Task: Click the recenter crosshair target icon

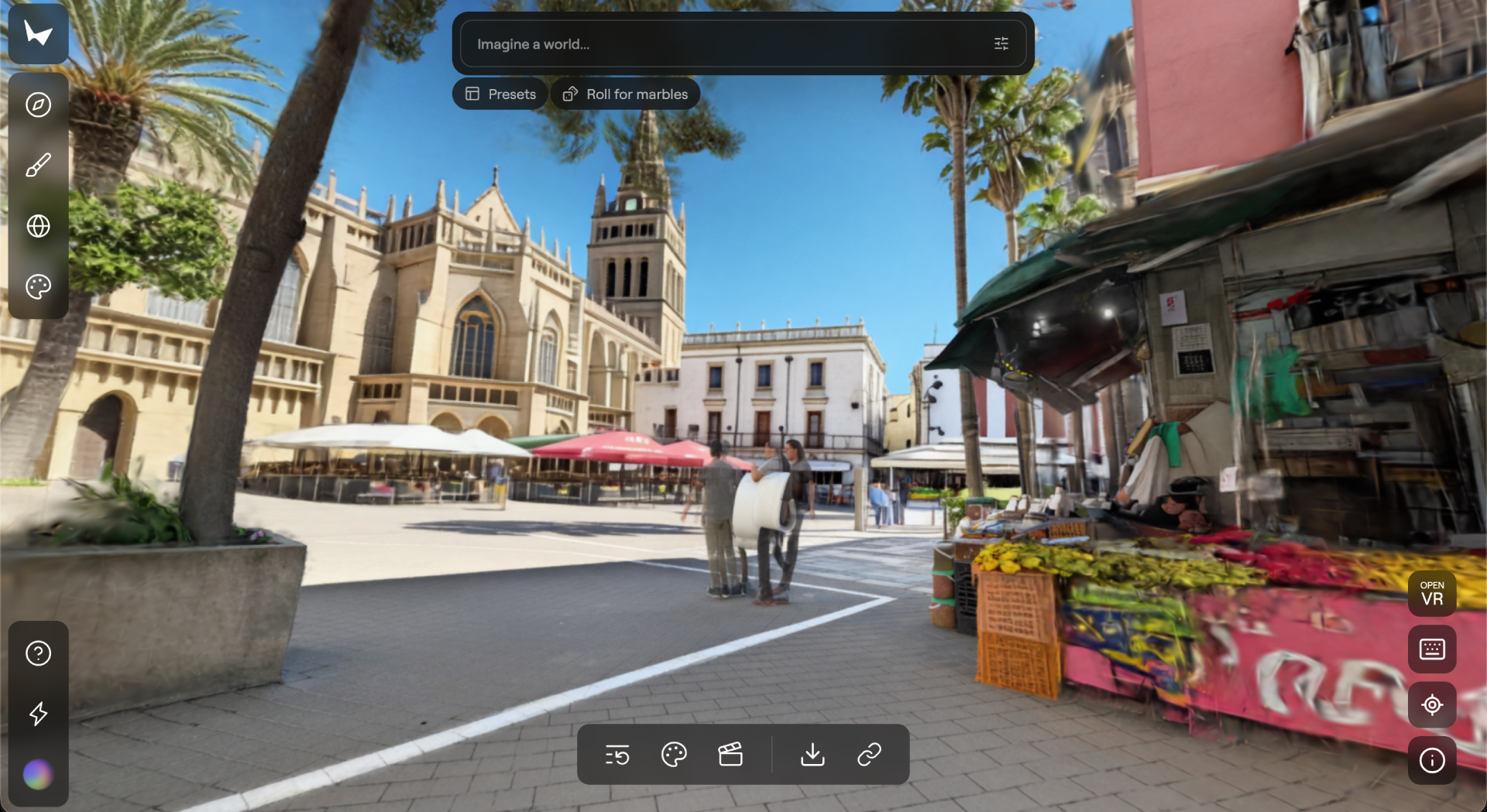Action: tap(1432, 704)
